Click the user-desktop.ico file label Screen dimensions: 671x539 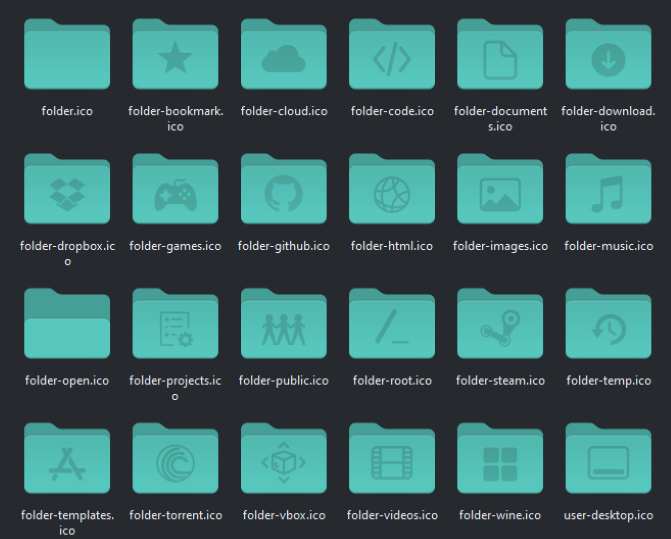pos(608,515)
